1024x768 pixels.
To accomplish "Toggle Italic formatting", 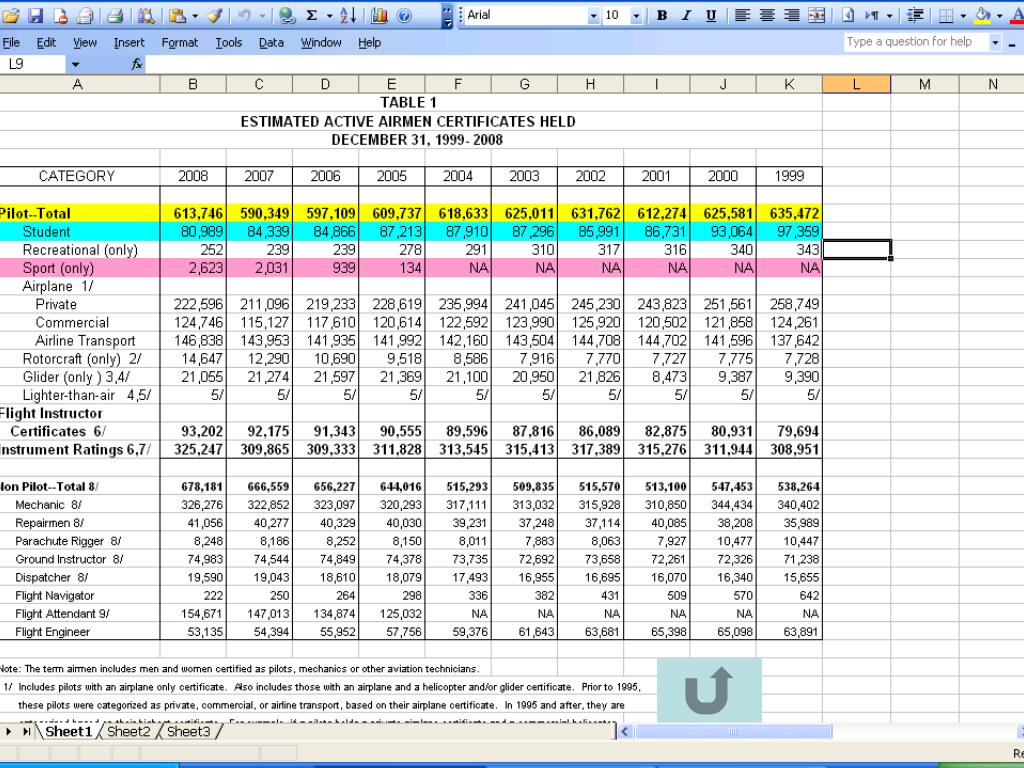I will click(x=686, y=15).
